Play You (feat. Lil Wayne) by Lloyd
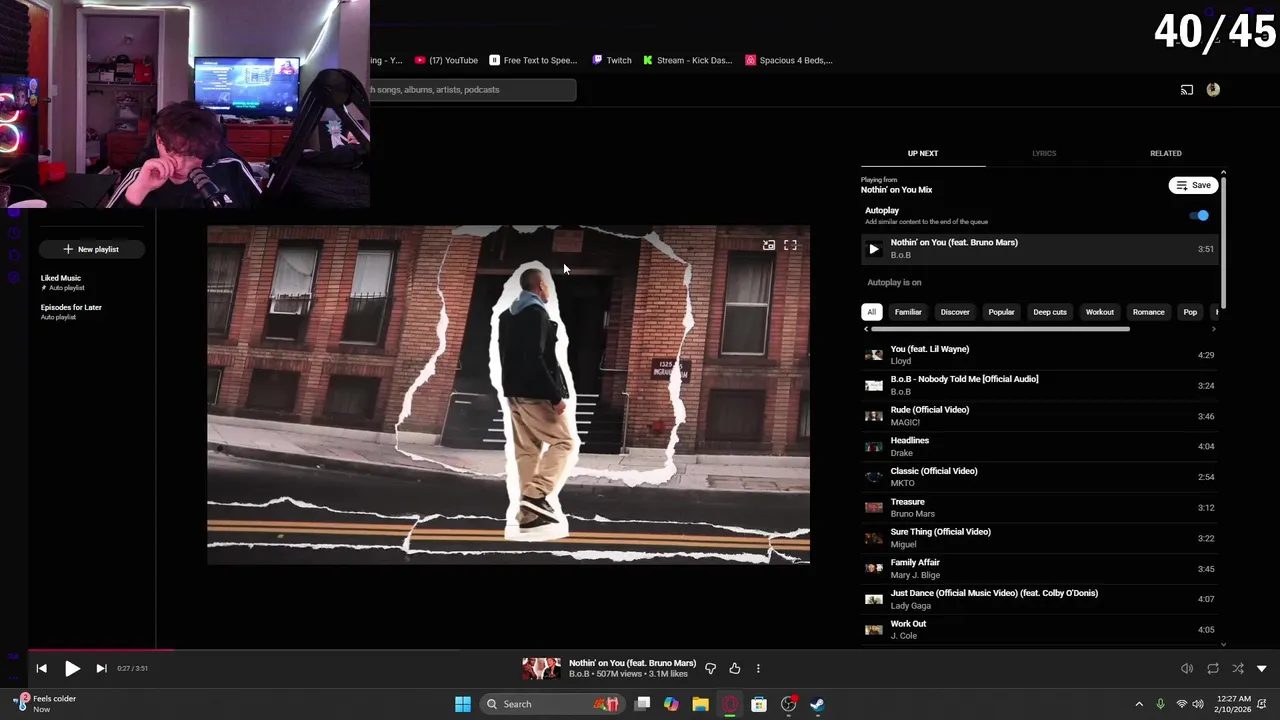This screenshot has width=1280, height=720. click(1040, 355)
